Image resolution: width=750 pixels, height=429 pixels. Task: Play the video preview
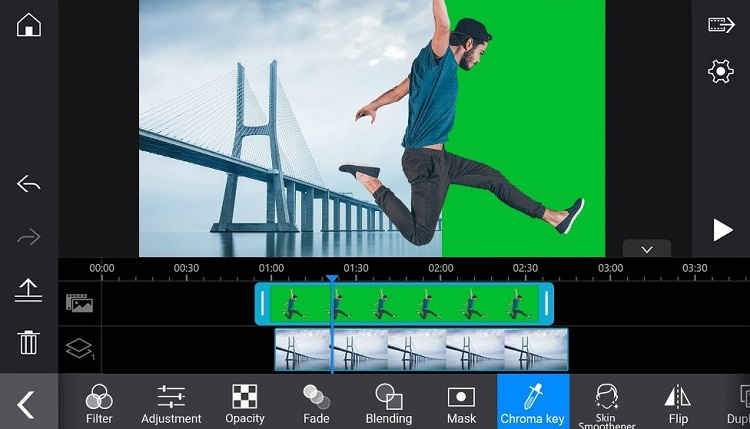pos(722,231)
